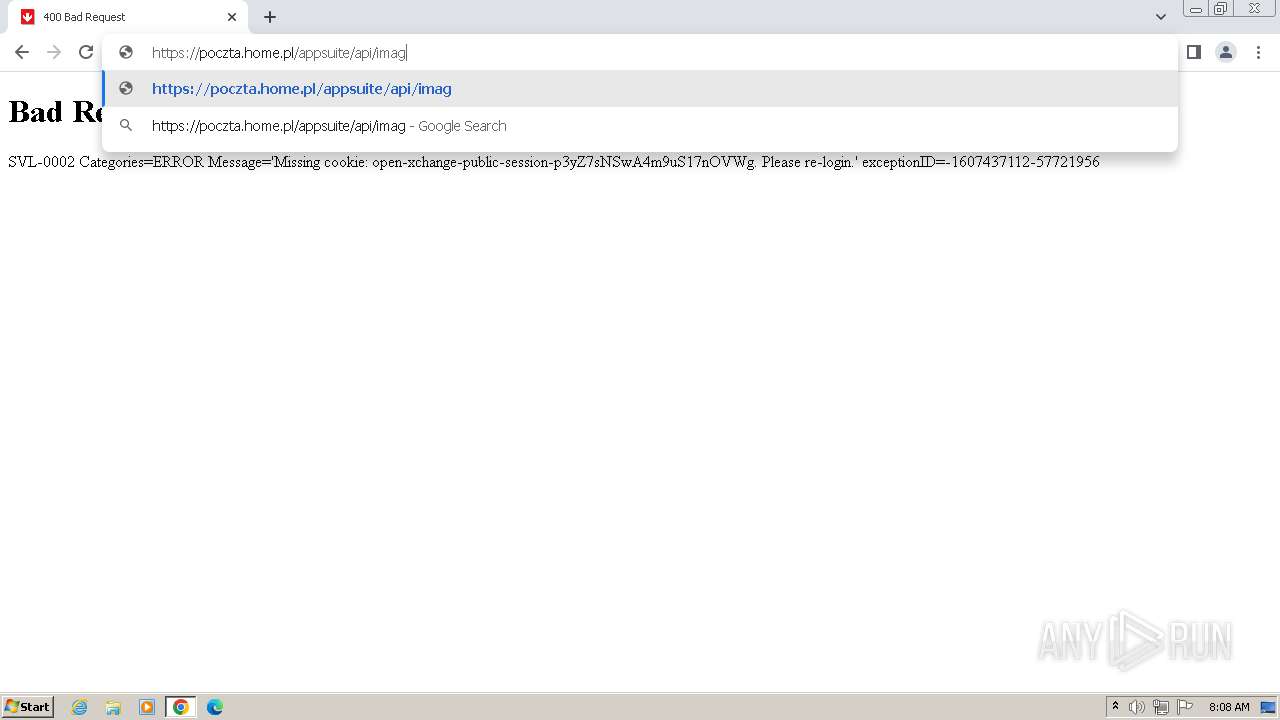
Task: Click the globe icon in URL suggestion
Action: point(126,88)
